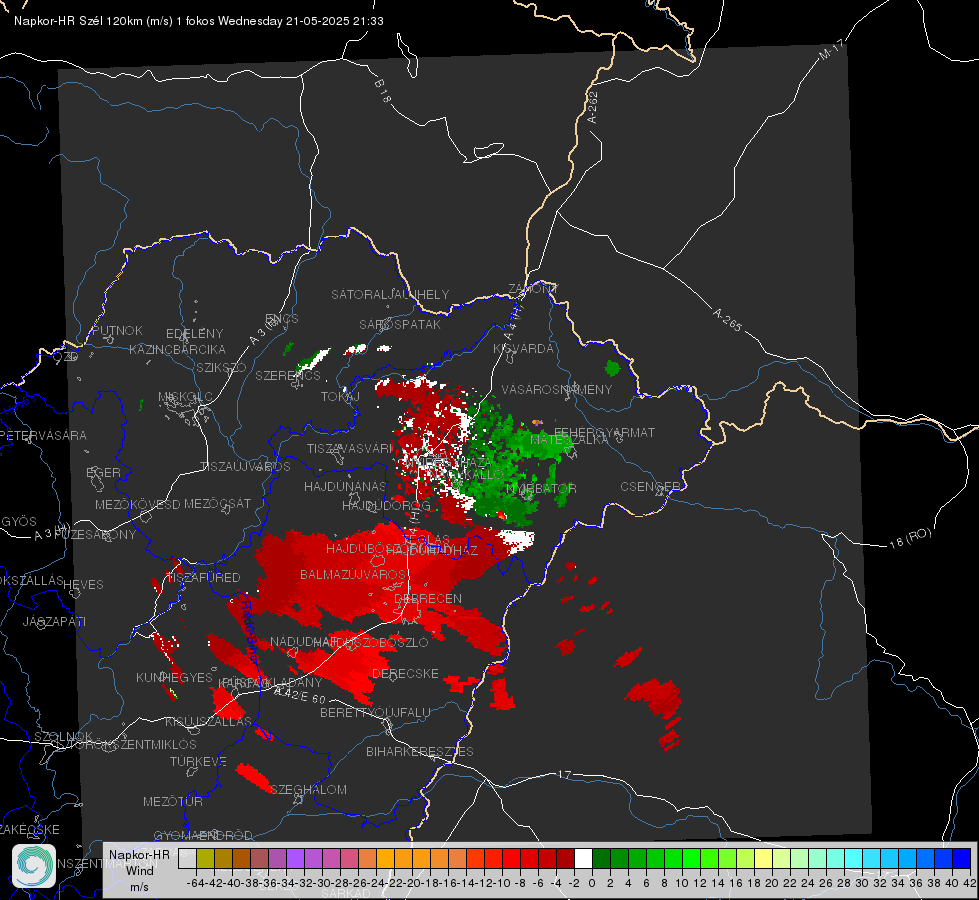Click the GYOMAENDRŐD label

(203, 835)
